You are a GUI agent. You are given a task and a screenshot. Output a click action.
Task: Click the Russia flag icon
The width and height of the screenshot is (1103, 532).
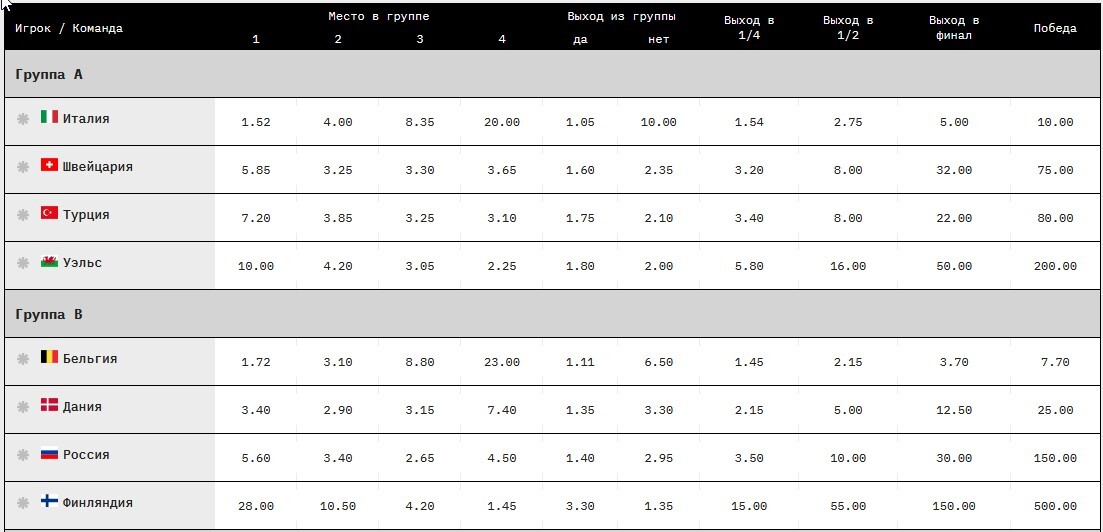(49, 453)
